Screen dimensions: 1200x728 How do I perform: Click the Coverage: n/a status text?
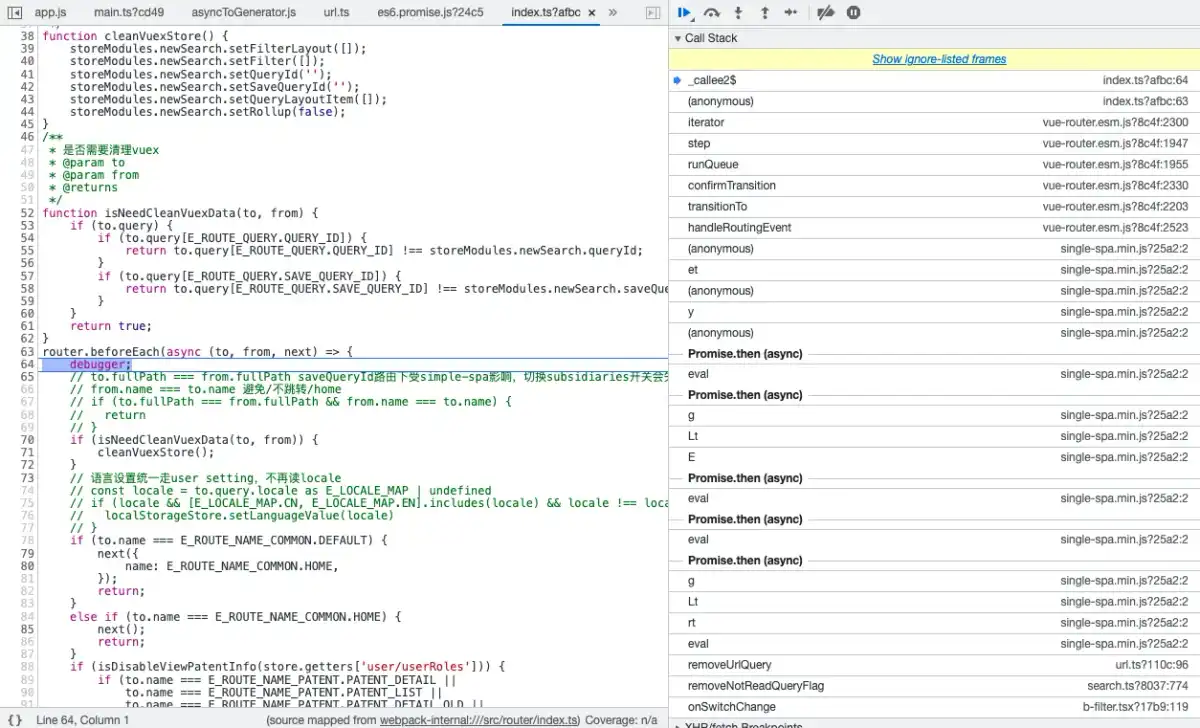621,720
